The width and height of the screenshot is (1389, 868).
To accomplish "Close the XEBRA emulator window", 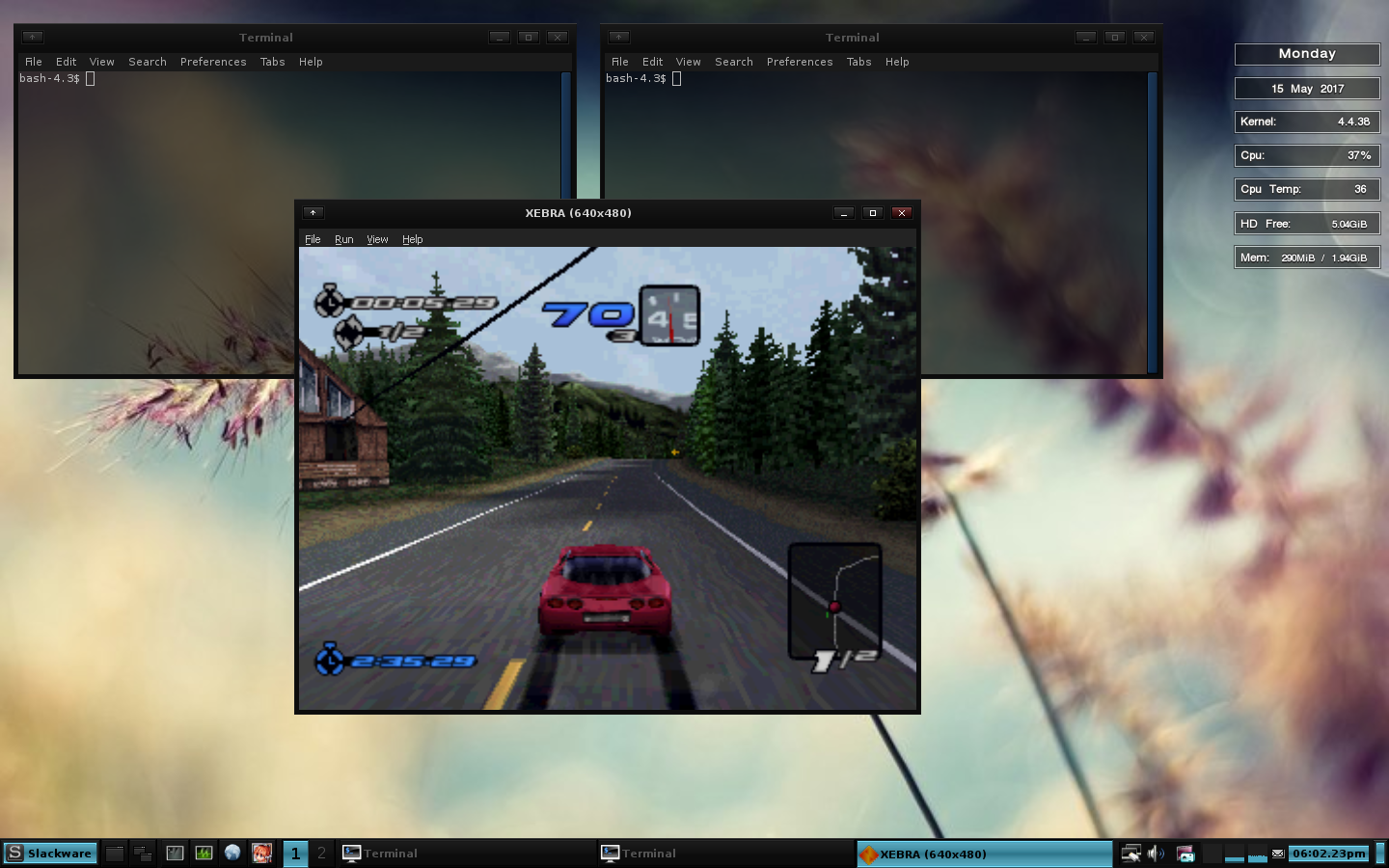I will tap(902, 213).
